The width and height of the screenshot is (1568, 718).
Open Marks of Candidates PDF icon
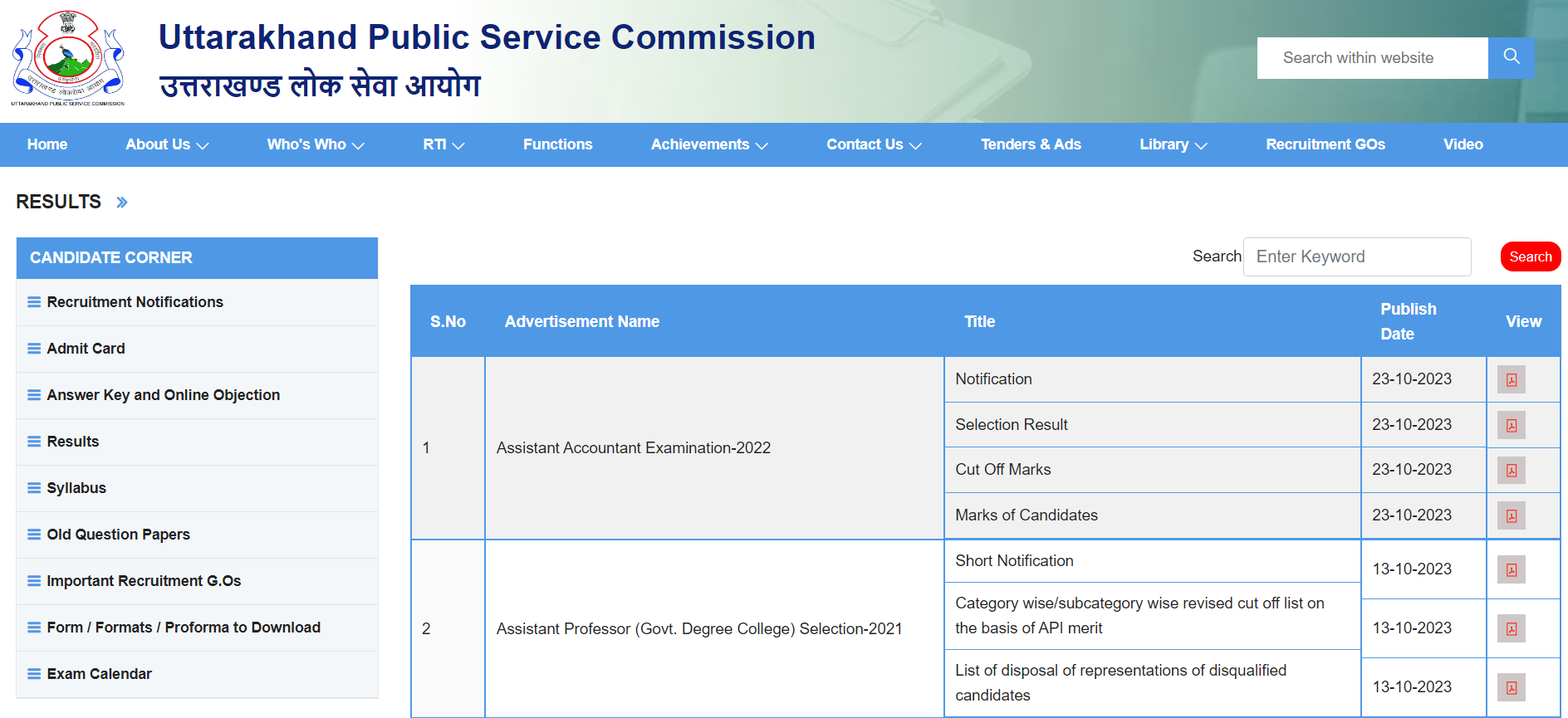(x=1511, y=516)
